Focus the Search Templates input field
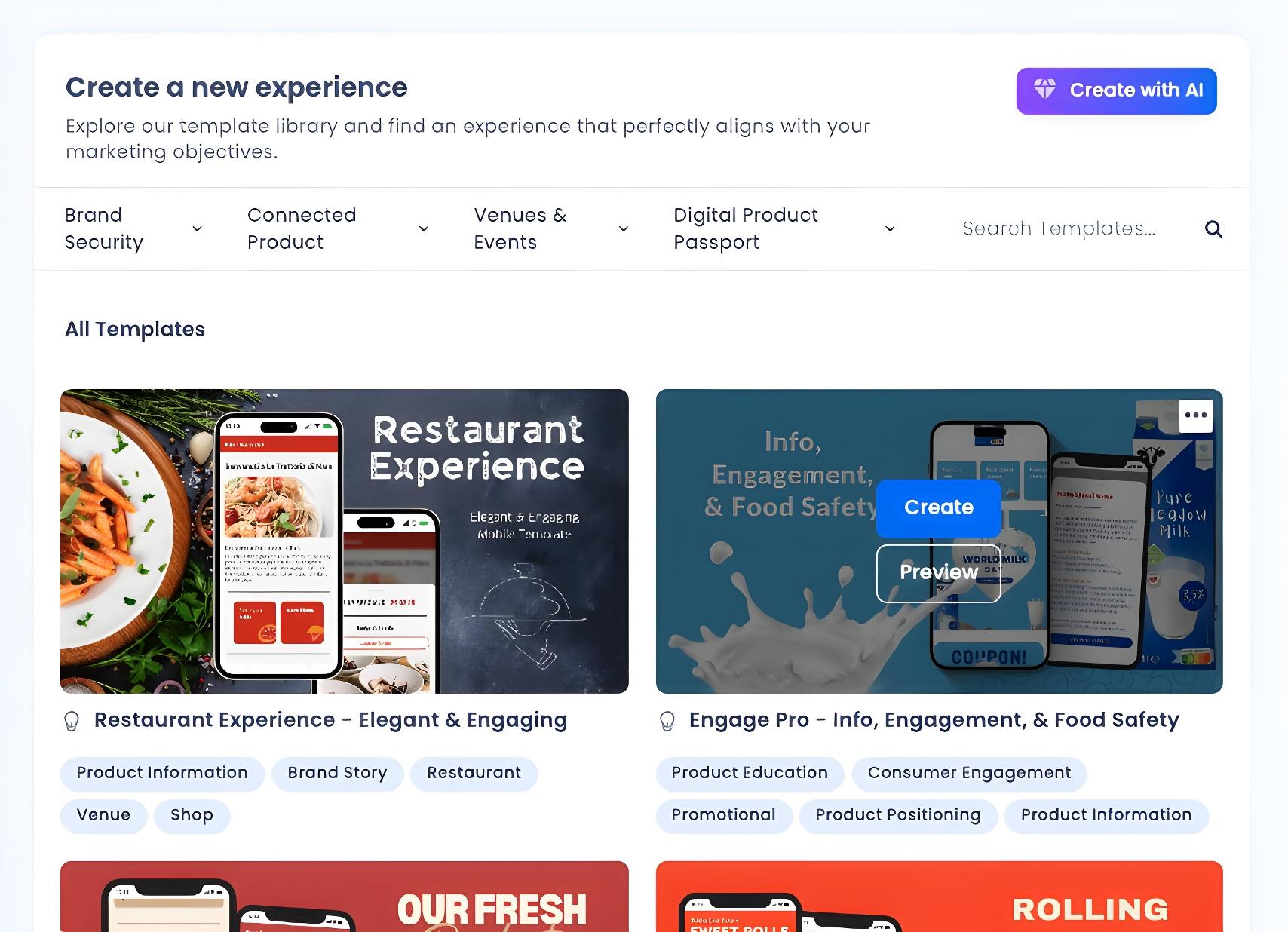1288x932 pixels. (x=1060, y=228)
